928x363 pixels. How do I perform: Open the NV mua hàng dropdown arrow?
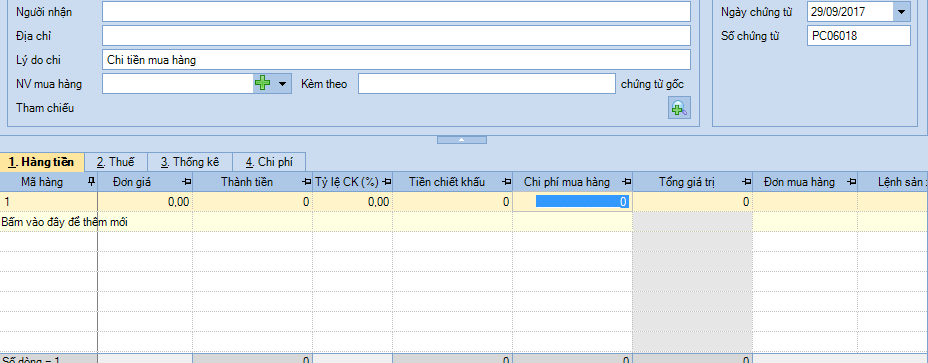coord(282,84)
